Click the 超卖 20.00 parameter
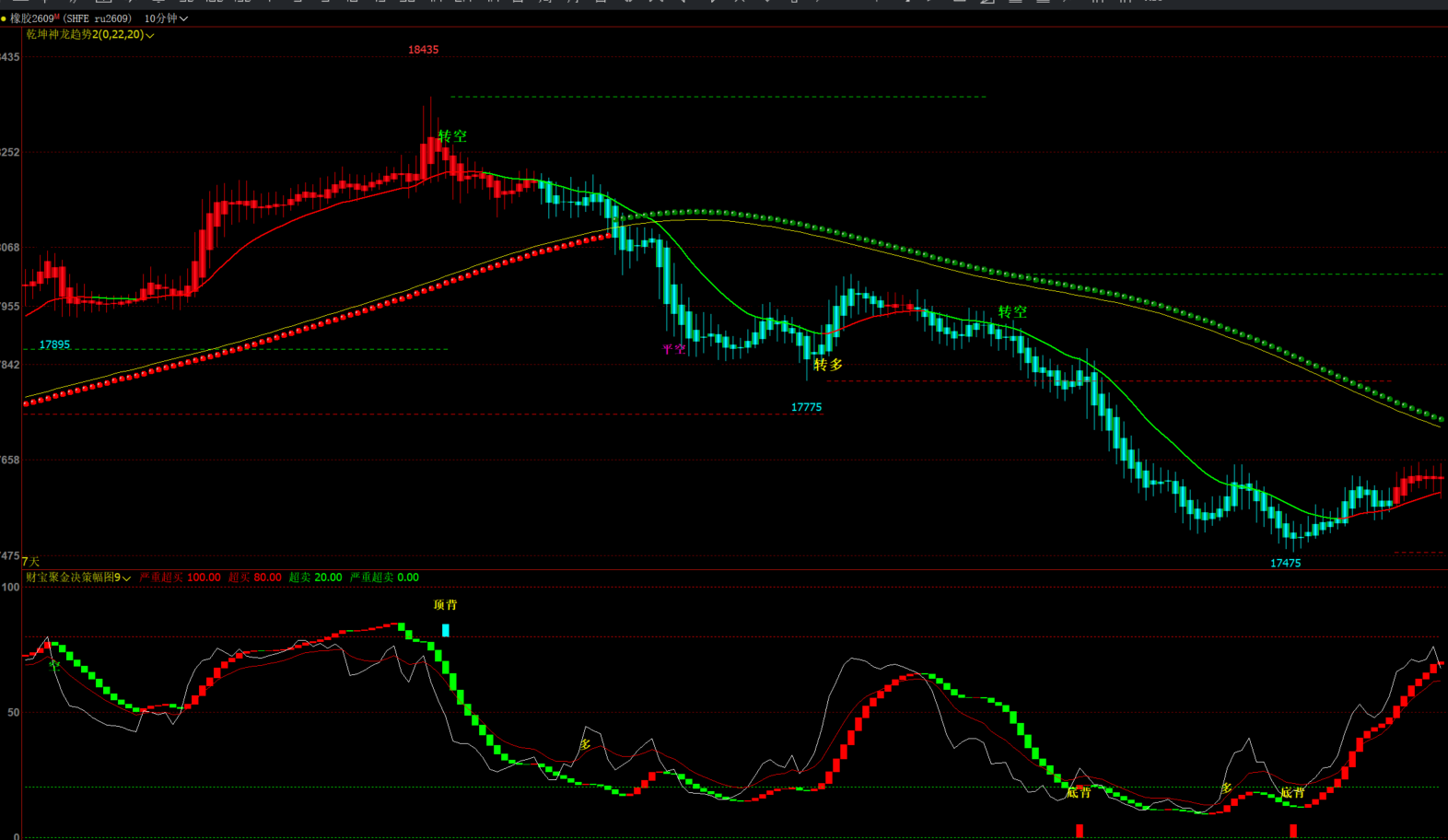1448x840 pixels. pyautogui.click(x=316, y=577)
